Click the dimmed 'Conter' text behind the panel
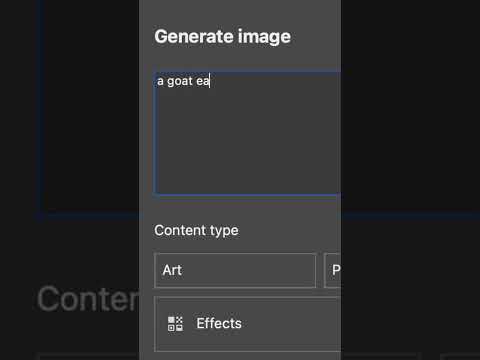 (x=88, y=299)
